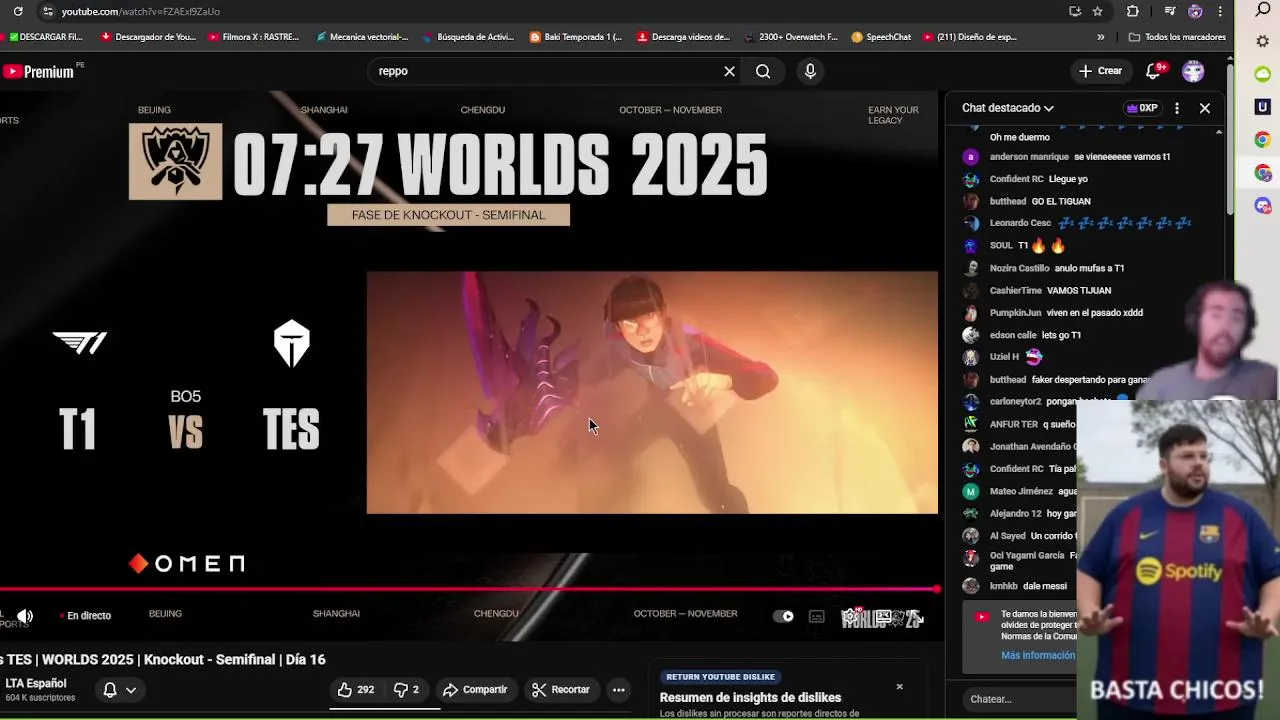Viewport: 1280px width, 720px height.
Task: Open the Chrome icon in sidebar
Action: [1263, 140]
